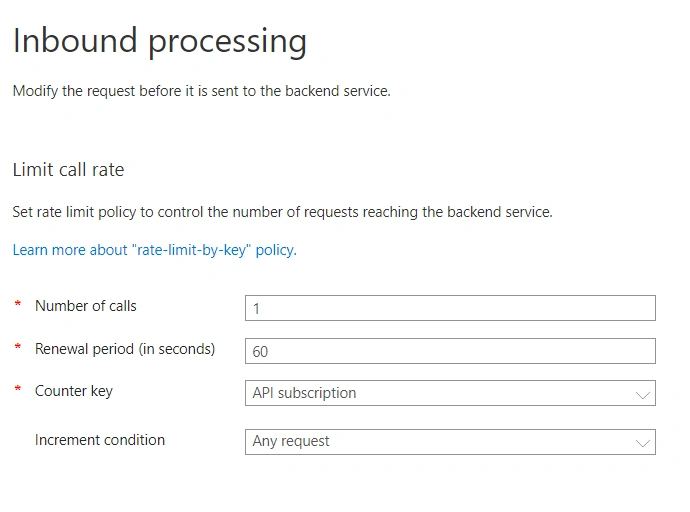Viewport: 690px width, 512px height.
Task: Click the "Set rate limit policy" description
Action: 283,212
